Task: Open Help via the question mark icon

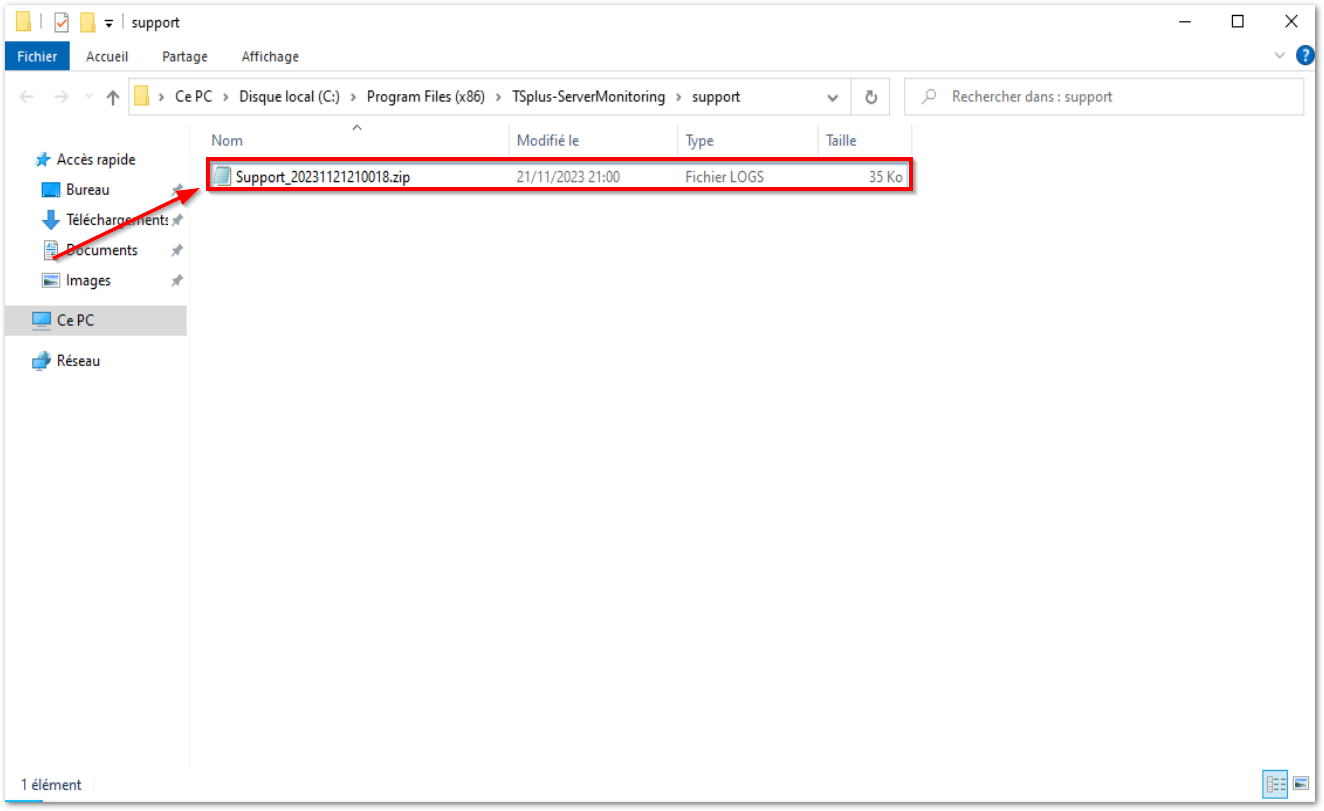Action: (1306, 55)
